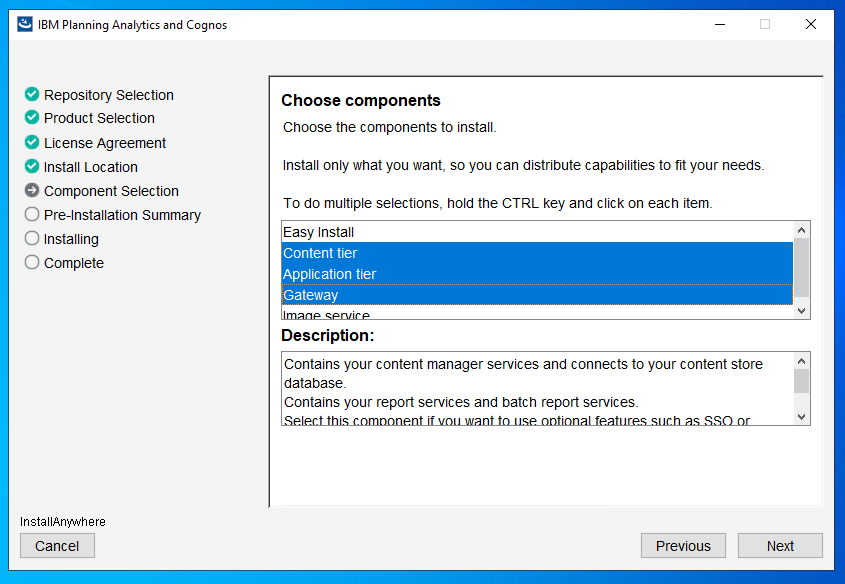Click the Repository Selection step label
Viewport: 845px width, 584px height.
click(109, 95)
